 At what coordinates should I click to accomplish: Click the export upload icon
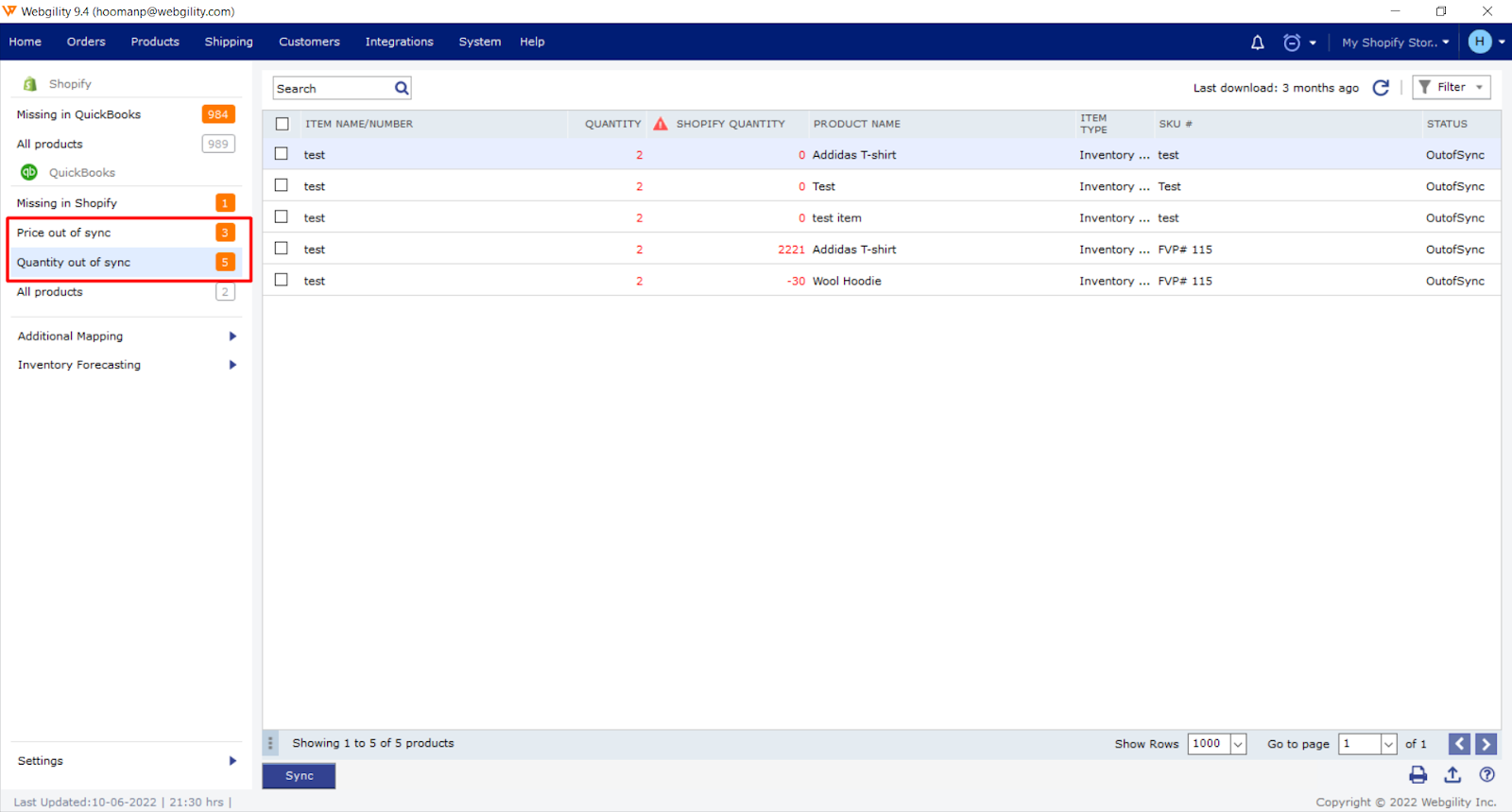pos(1452,775)
